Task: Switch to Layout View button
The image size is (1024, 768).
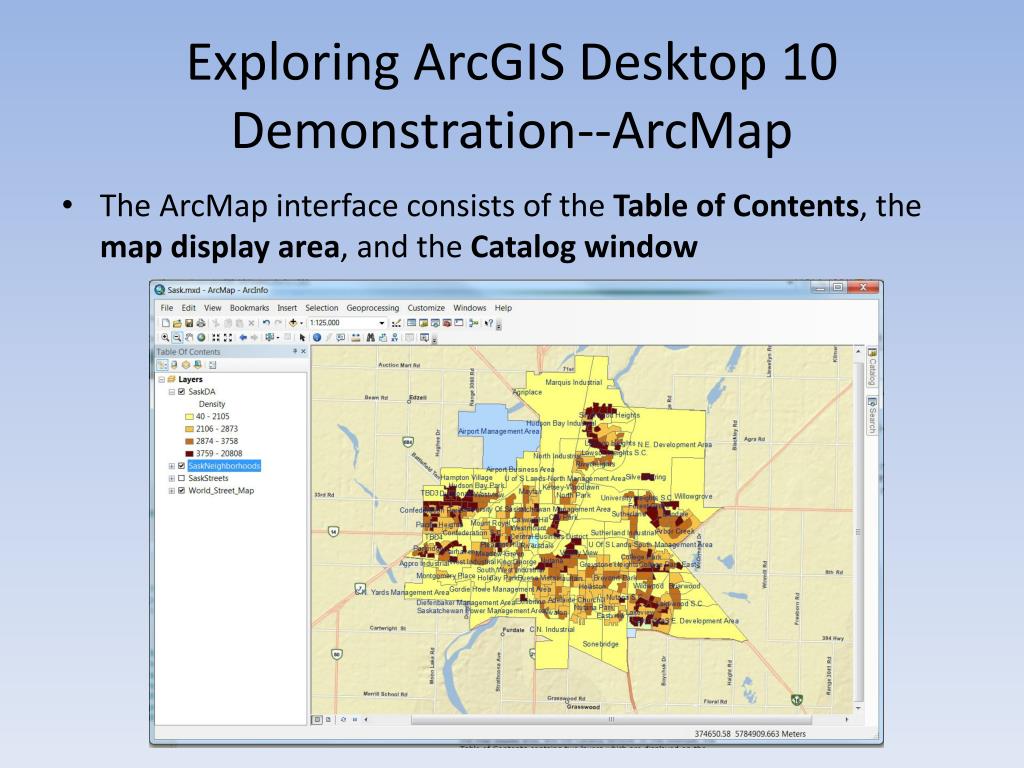Action: click(x=328, y=719)
